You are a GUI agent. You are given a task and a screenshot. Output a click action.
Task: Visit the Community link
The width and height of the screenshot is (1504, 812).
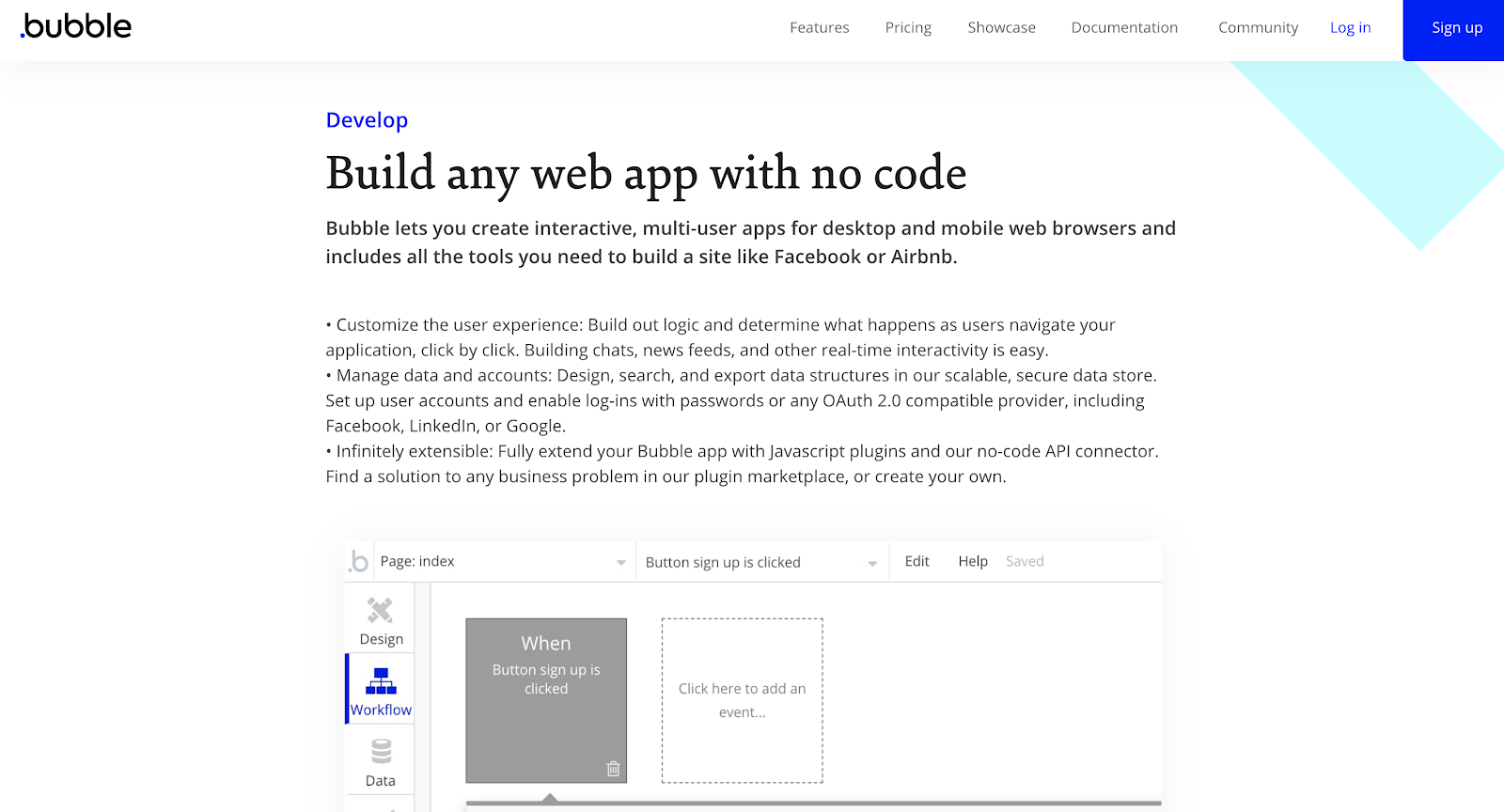click(1258, 28)
